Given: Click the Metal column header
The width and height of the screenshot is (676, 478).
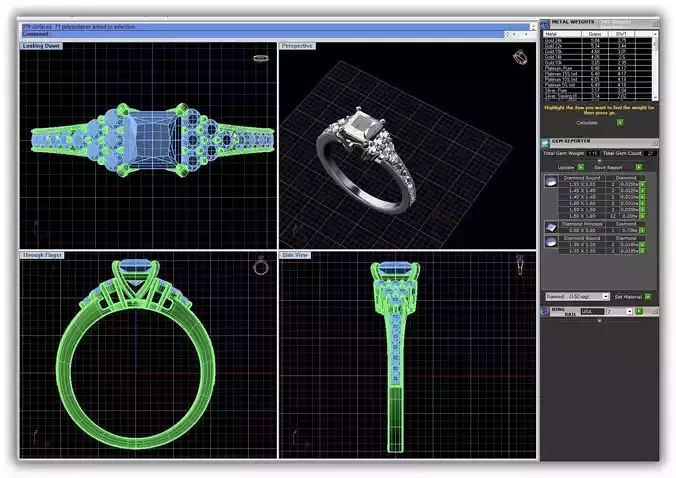Looking at the screenshot, I should [562, 34].
